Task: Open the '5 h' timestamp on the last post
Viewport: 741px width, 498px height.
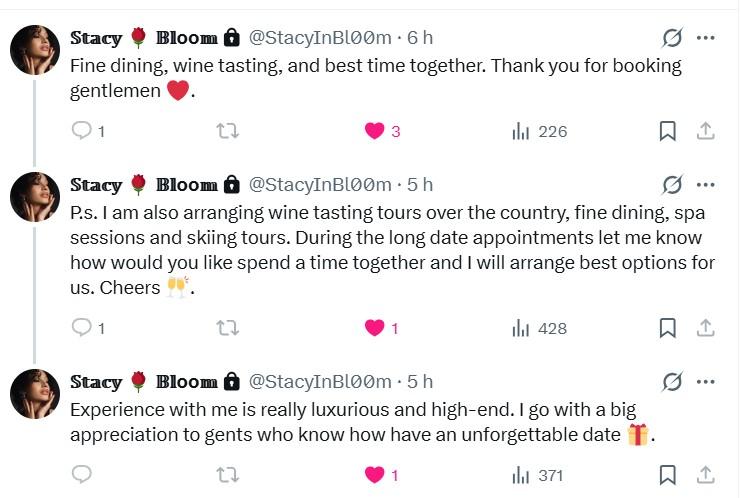Action: coord(421,382)
